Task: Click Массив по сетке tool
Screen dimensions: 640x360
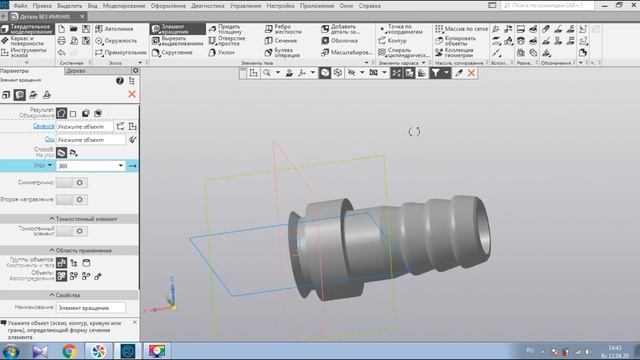Action: [x=461, y=29]
